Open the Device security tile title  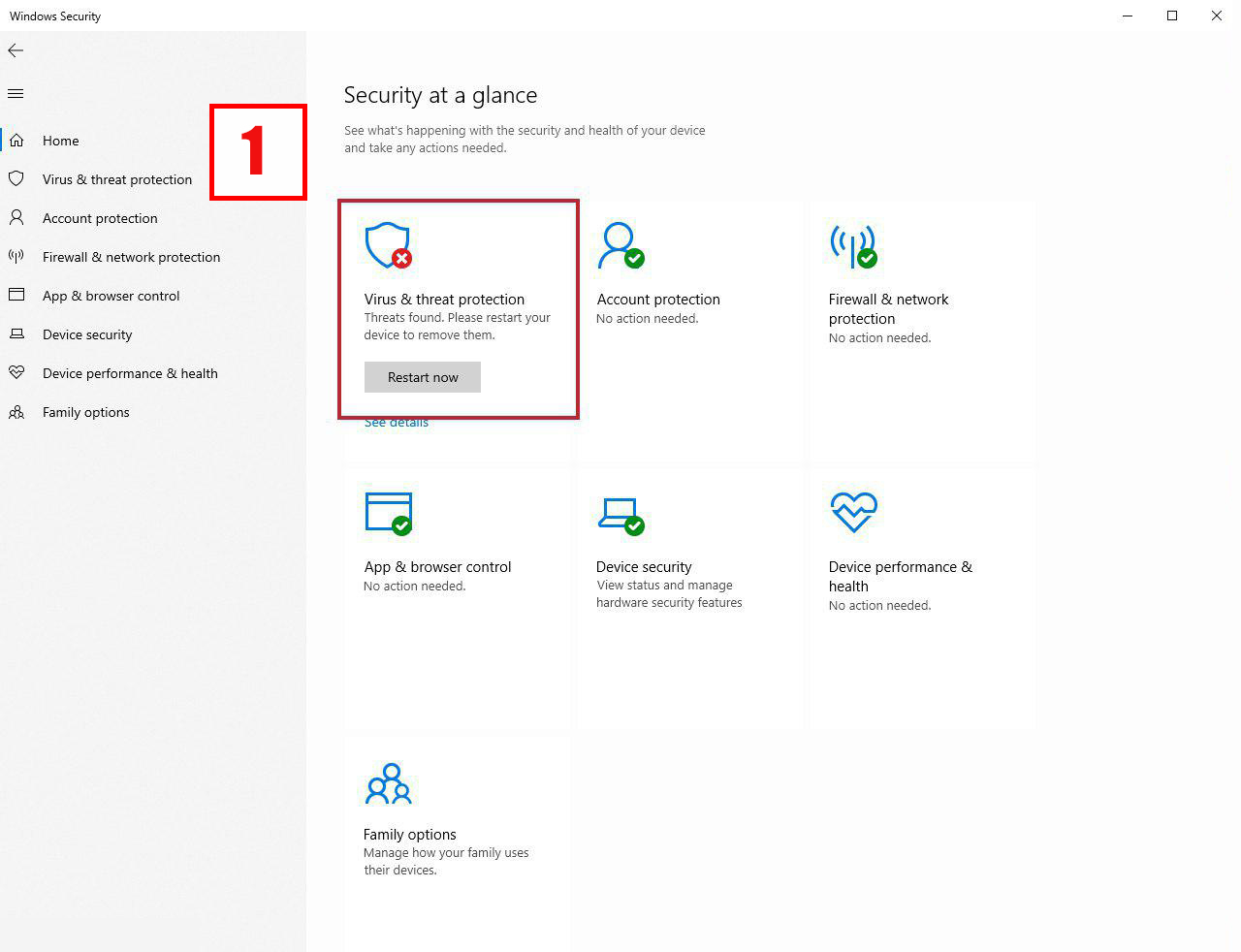(644, 567)
